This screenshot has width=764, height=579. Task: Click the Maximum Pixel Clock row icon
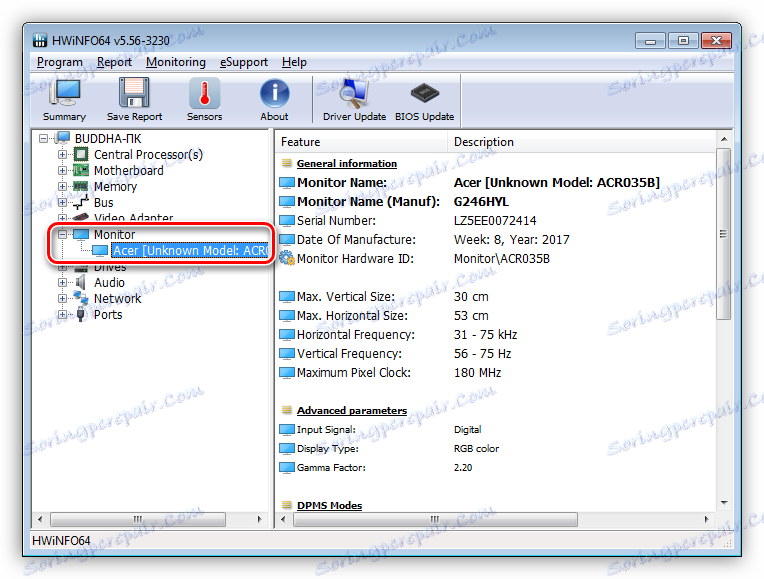pyautogui.click(x=287, y=373)
